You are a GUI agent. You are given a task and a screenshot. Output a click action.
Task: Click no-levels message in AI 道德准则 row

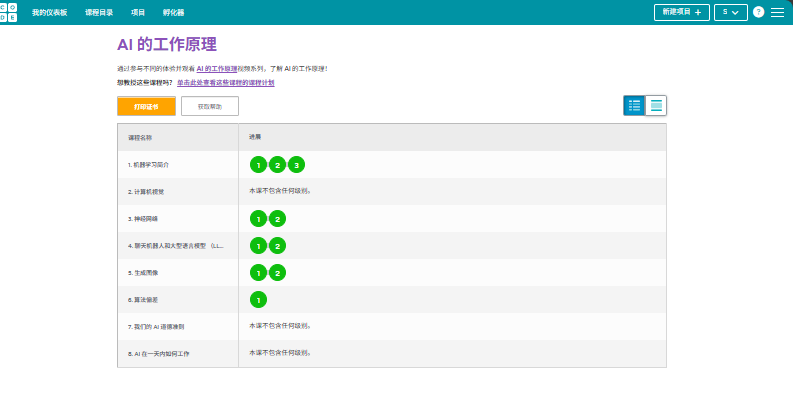pyautogui.click(x=280, y=326)
